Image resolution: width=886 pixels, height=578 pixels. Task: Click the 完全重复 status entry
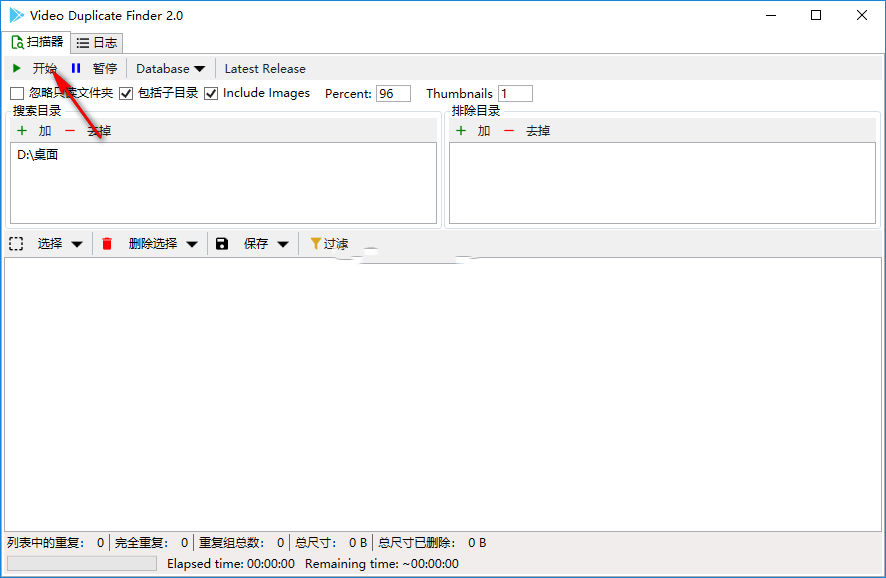tap(151, 542)
